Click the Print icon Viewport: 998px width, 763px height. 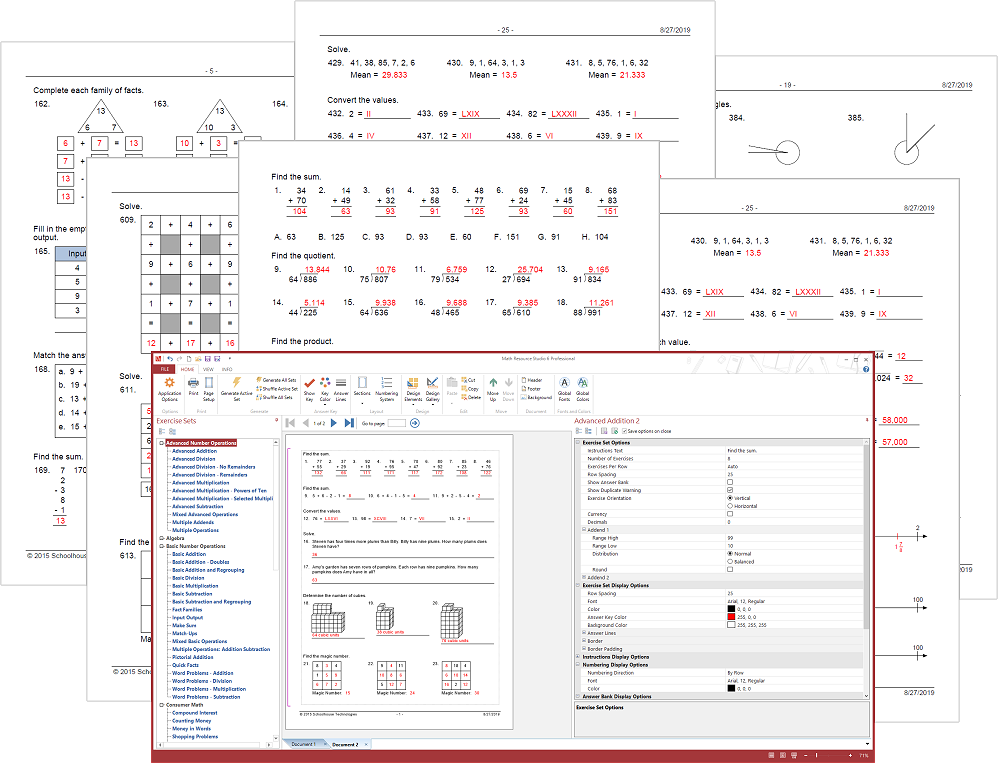[x=193, y=386]
